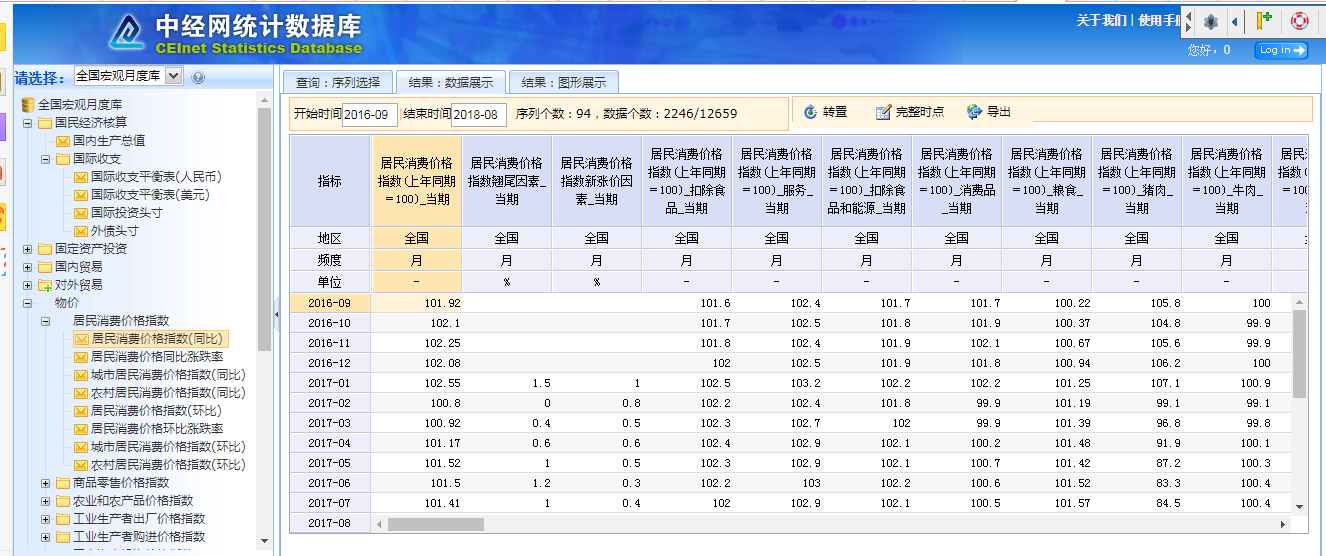Image resolution: width=1326 pixels, height=556 pixels.
Task: Click the red lifebuoy help icon
Action: click(x=1299, y=20)
